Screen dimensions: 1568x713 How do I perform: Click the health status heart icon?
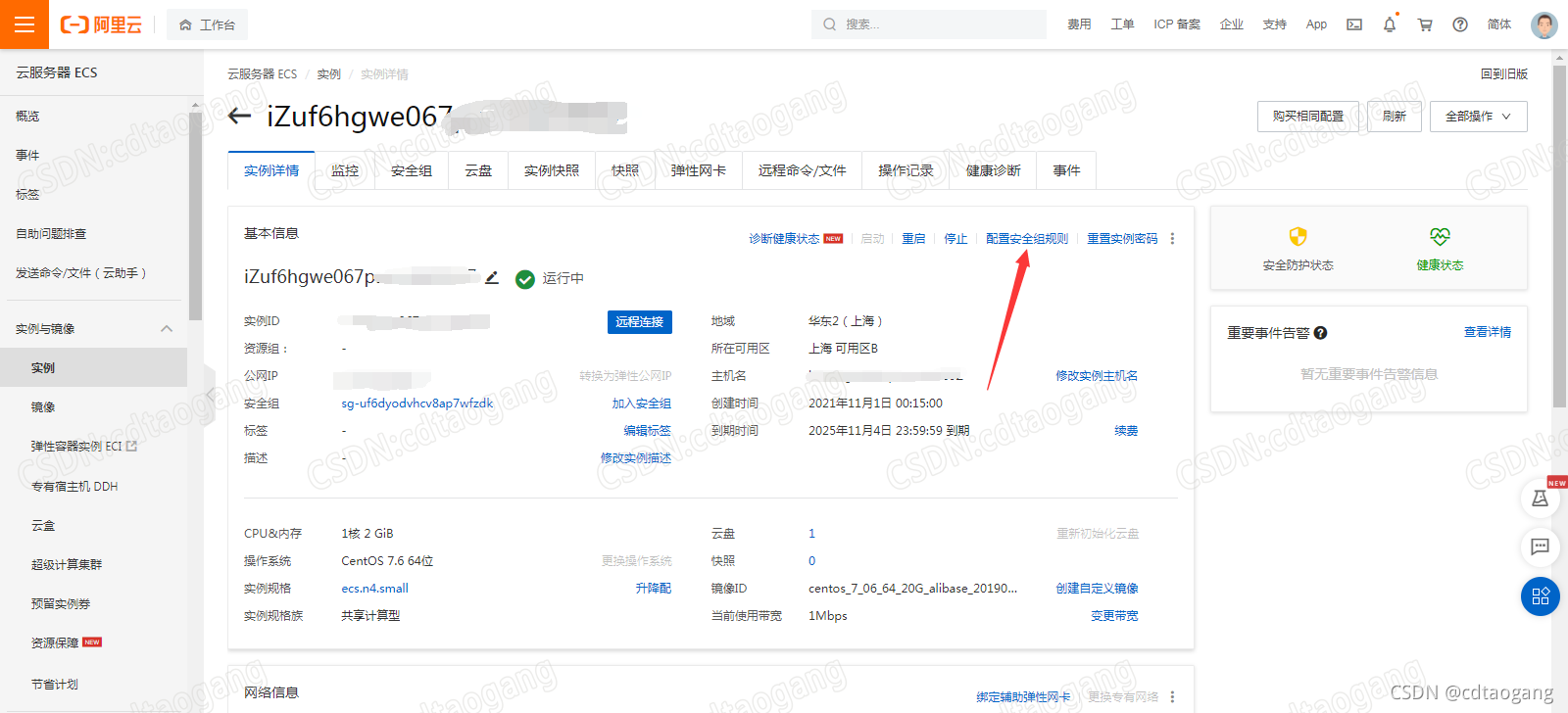pyautogui.click(x=1440, y=236)
